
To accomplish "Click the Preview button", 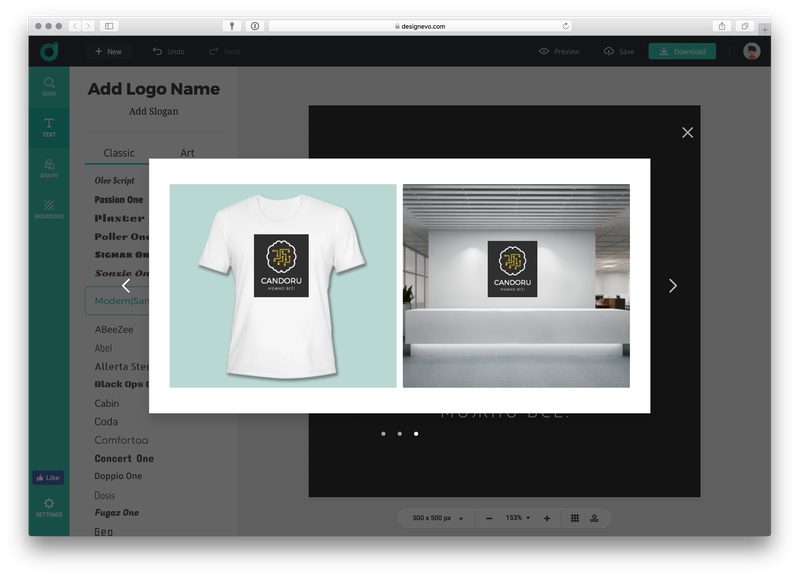I will click(x=559, y=52).
